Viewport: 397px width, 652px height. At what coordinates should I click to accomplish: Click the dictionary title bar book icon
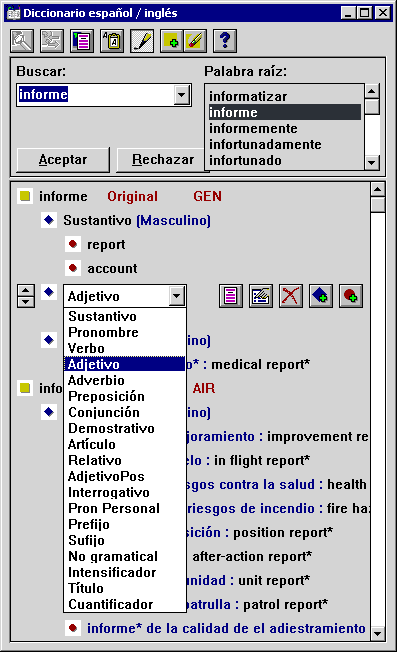[x=14, y=13]
